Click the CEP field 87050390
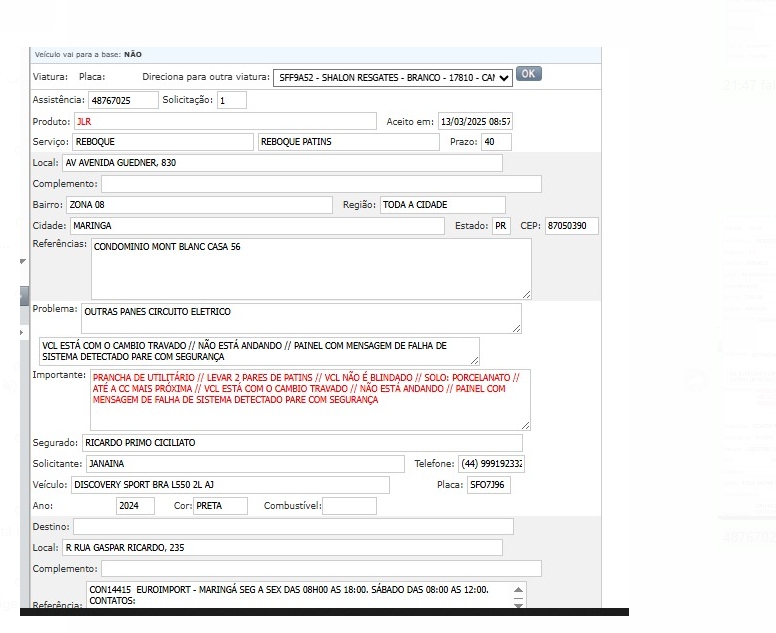The image size is (776, 633). 571,226
